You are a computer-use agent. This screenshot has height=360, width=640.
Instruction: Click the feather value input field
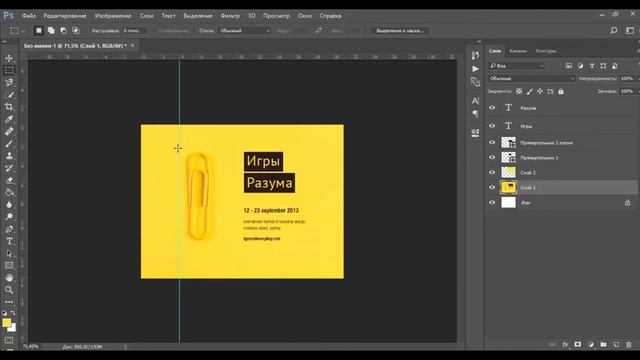134,31
